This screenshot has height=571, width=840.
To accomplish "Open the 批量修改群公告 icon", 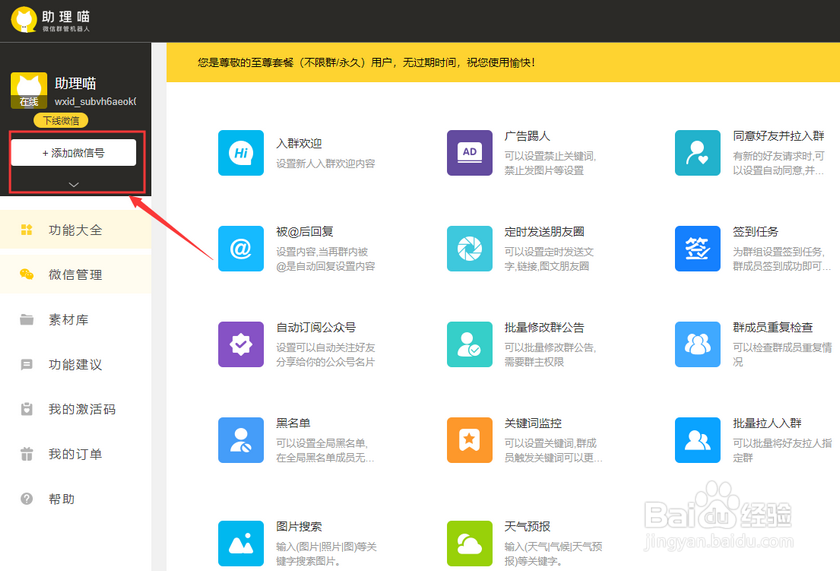I will pyautogui.click(x=469, y=344).
